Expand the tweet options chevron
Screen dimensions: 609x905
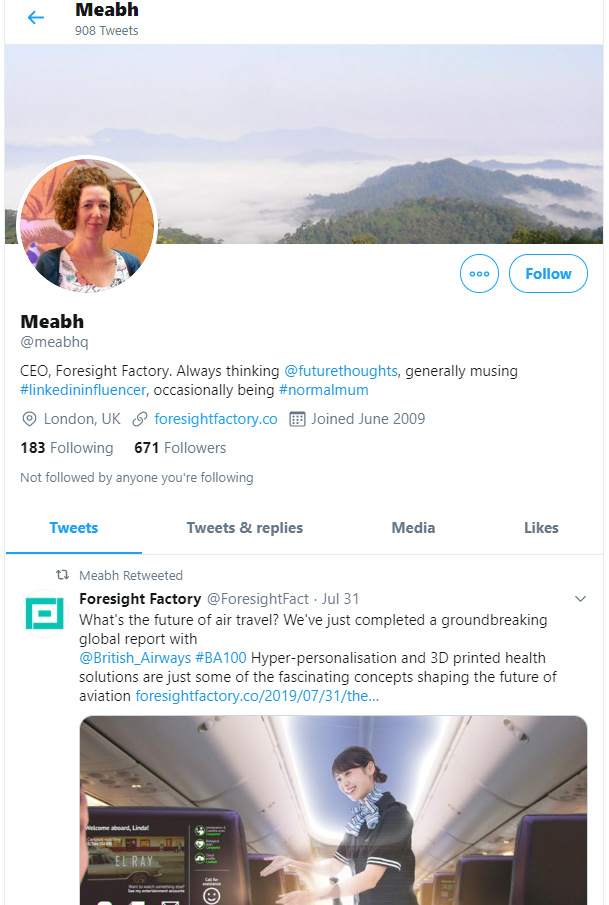580,599
